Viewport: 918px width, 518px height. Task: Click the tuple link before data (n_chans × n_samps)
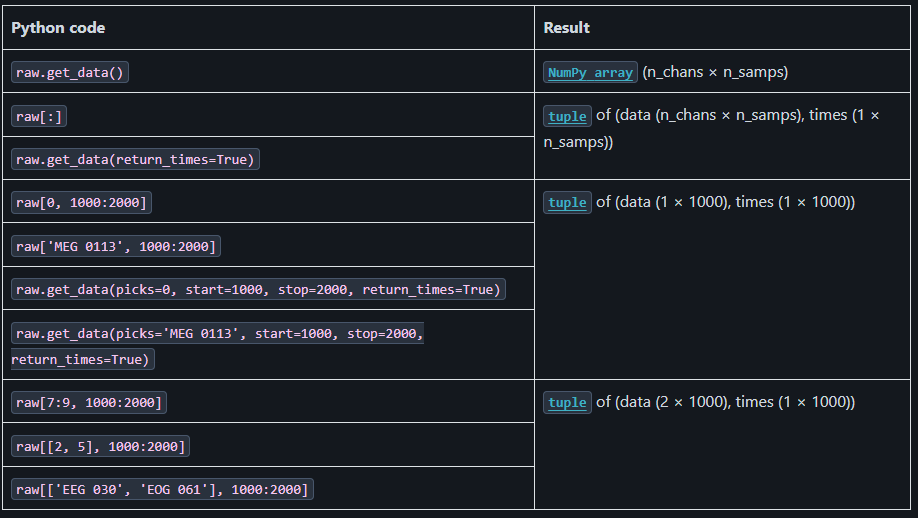tap(567, 116)
